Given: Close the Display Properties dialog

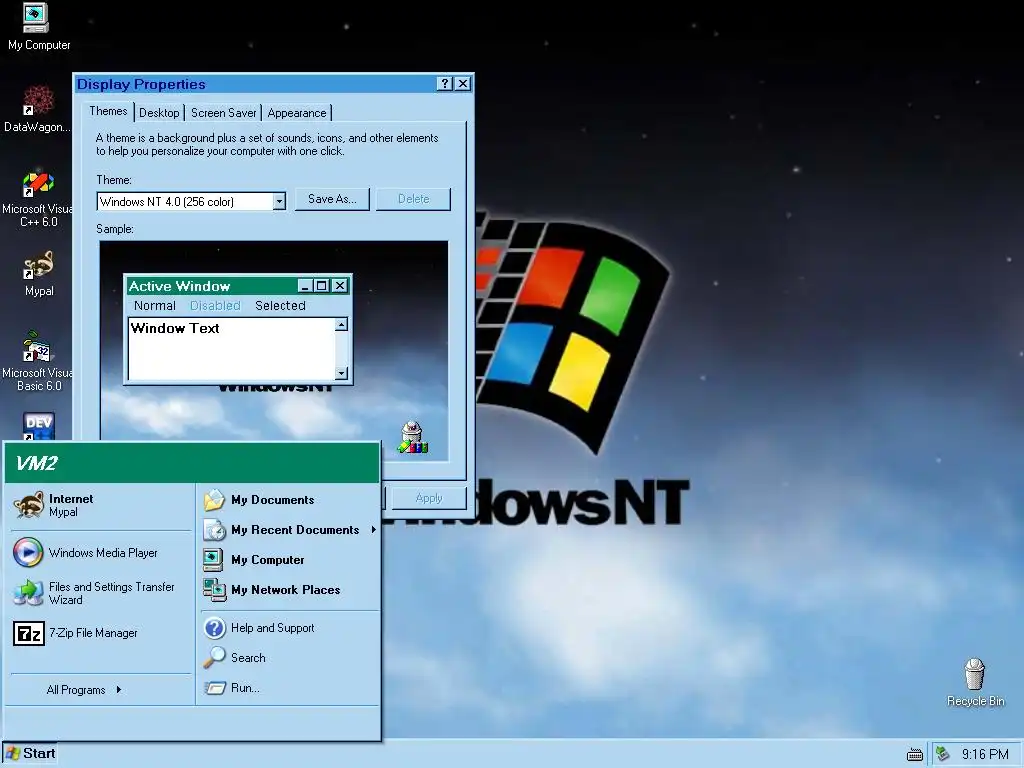Looking at the screenshot, I should coord(463,84).
